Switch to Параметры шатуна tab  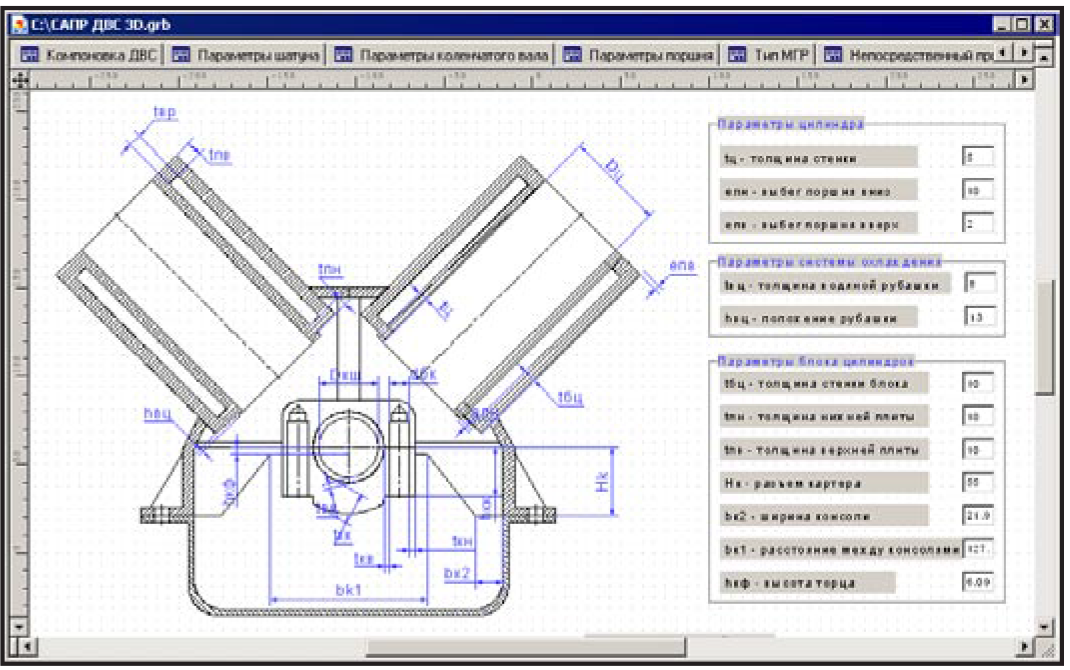pyautogui.click(x=246, y=55)
